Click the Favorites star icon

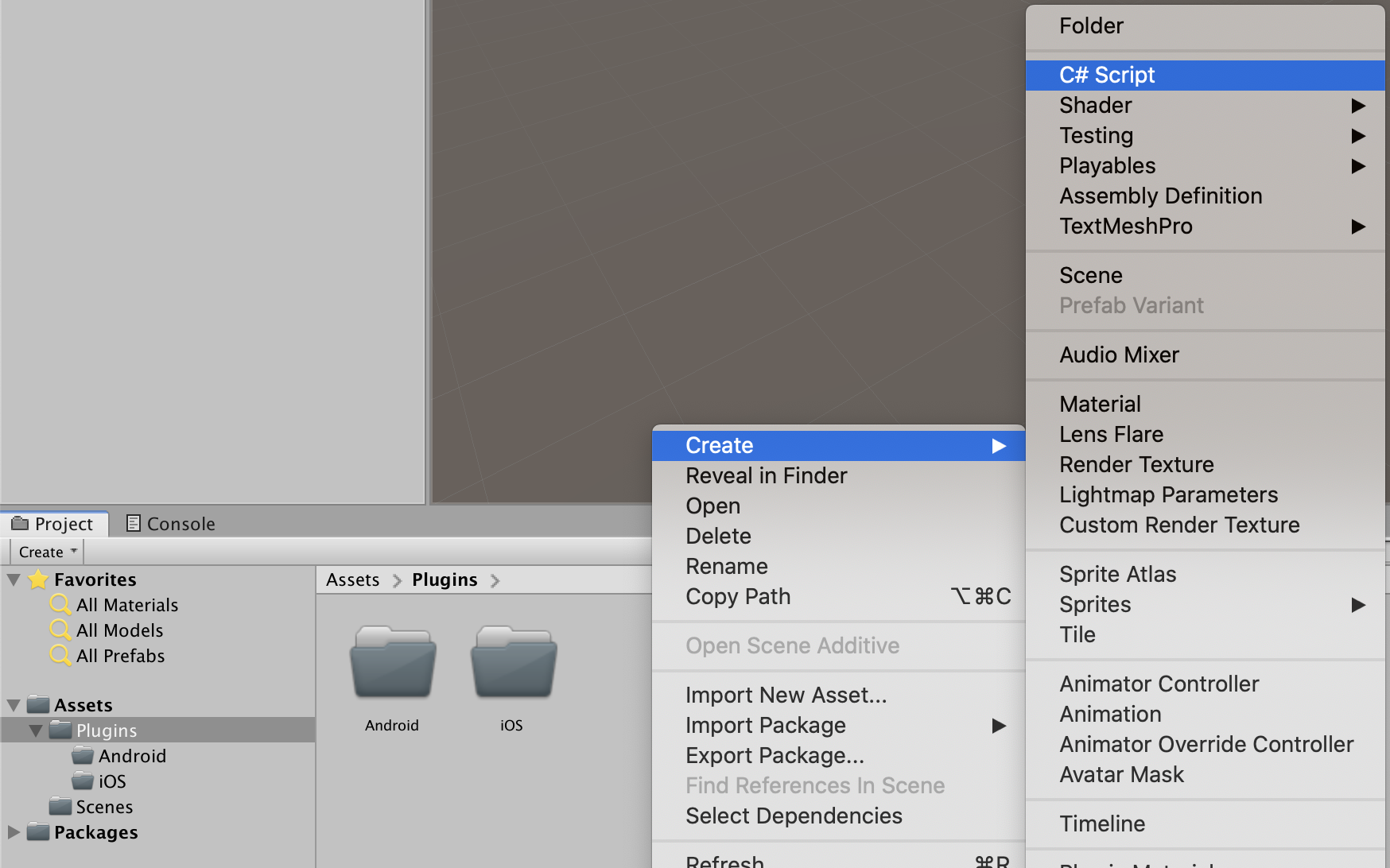pos(38,579)
